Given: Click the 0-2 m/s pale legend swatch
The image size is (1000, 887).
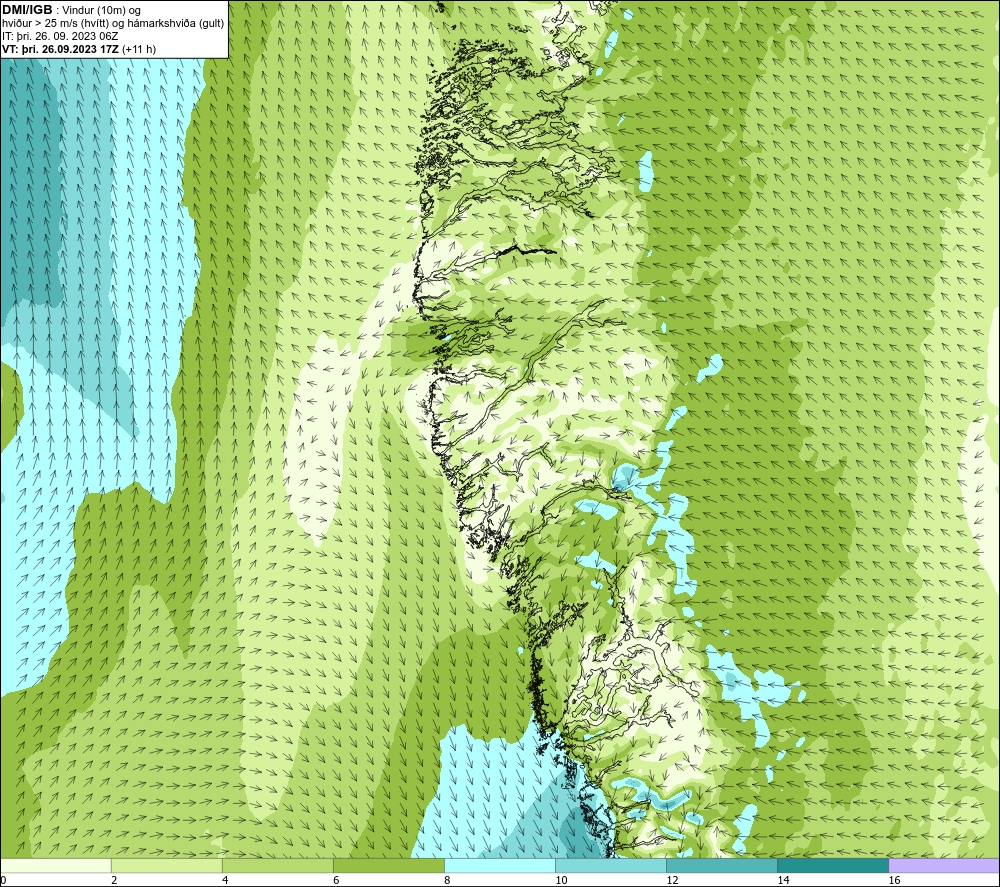Looking at the screenshot, I should [x=56, y=865].
